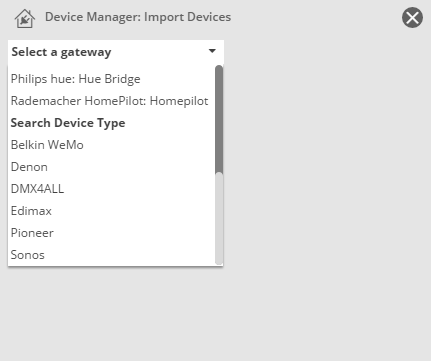Choose Sonos from the dropdown
The image size is (431, 361).
point(112,255)
